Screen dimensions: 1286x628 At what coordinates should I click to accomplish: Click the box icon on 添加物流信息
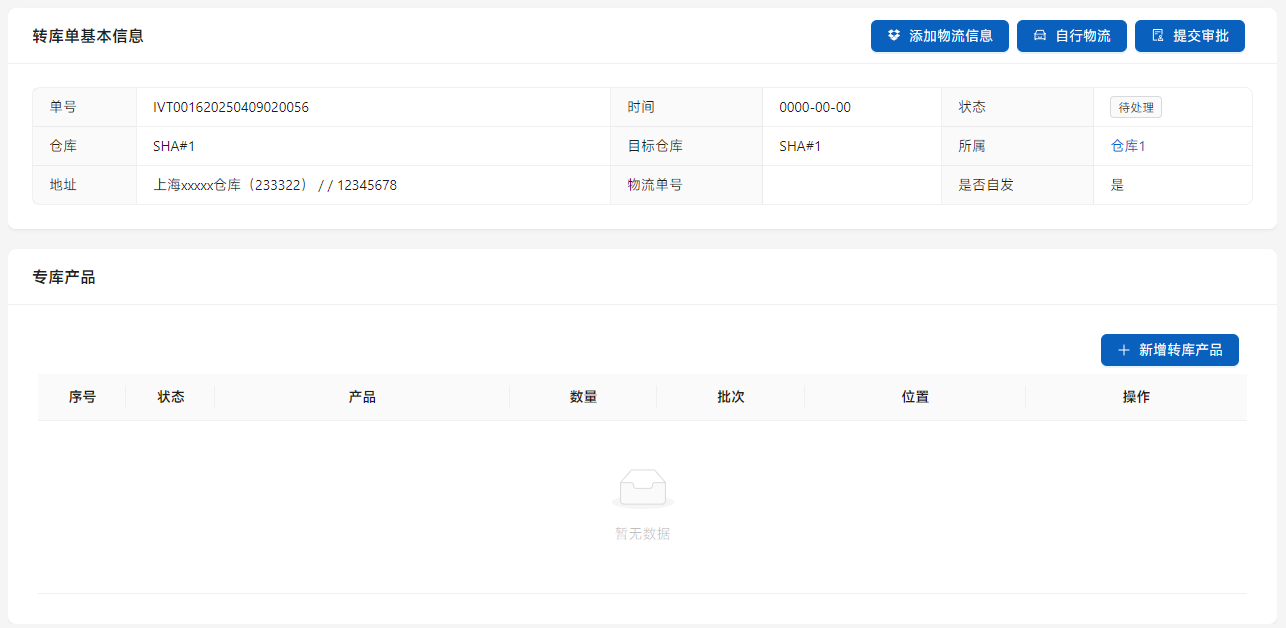(894, 36)
